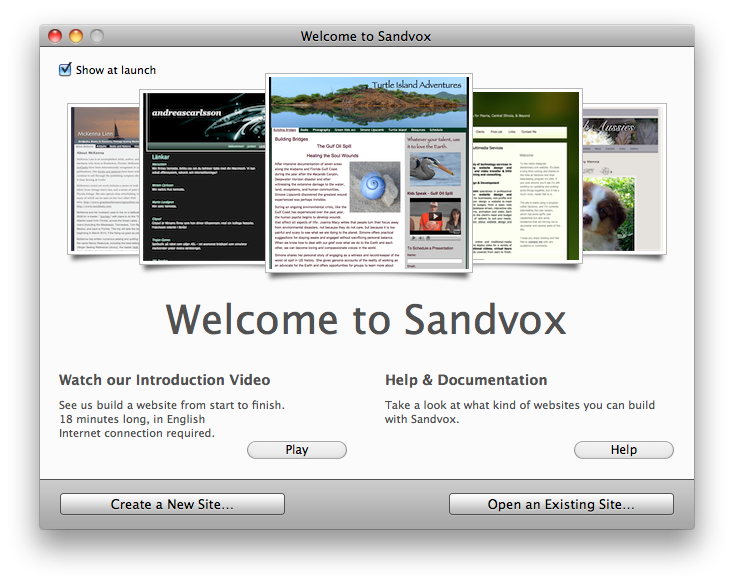Select the Aussies puppy site thumbnail
The height and width of the screenshot is (584, 734).
click(624, 179)
